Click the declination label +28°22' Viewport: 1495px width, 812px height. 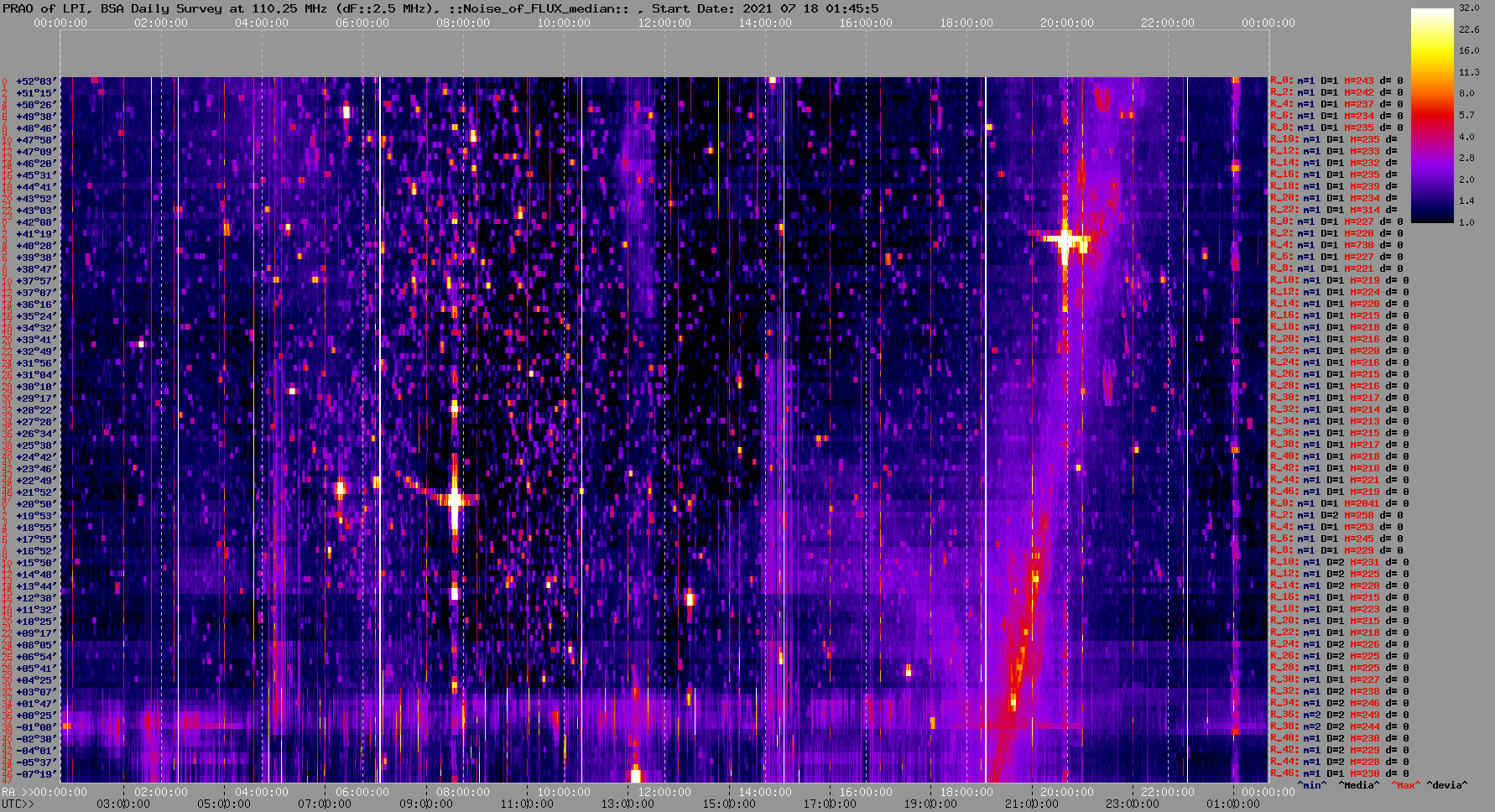pos(36,410)
